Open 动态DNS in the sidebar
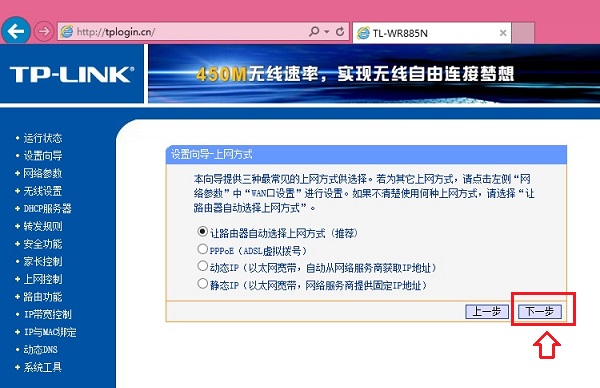Screen dimensions: 600x388 click(40, 349)
